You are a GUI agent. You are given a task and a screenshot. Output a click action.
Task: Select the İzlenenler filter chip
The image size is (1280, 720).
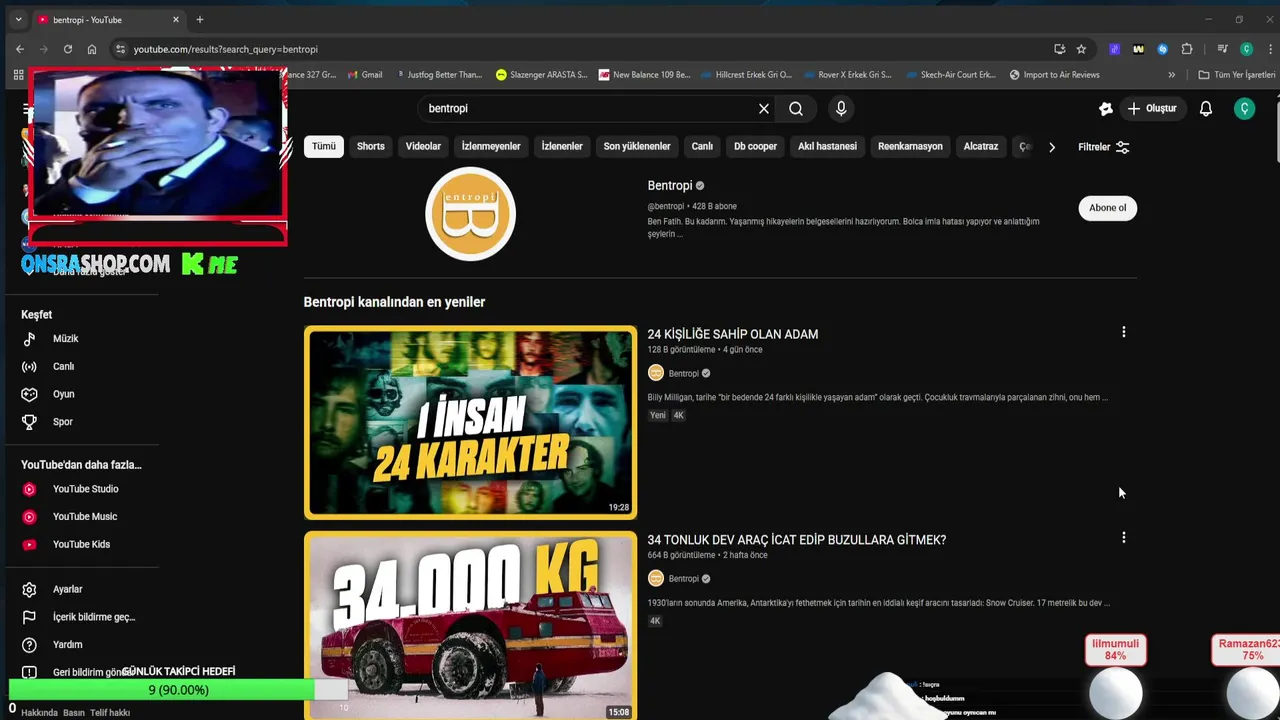point(562,146)
